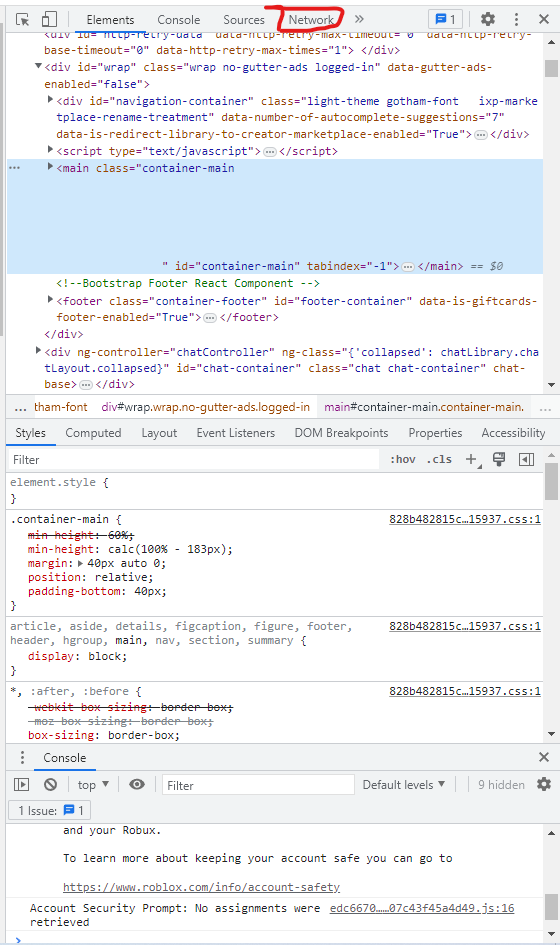Open the Accessibility pane tab
The image size is (560, 945).
click(513, 433)
